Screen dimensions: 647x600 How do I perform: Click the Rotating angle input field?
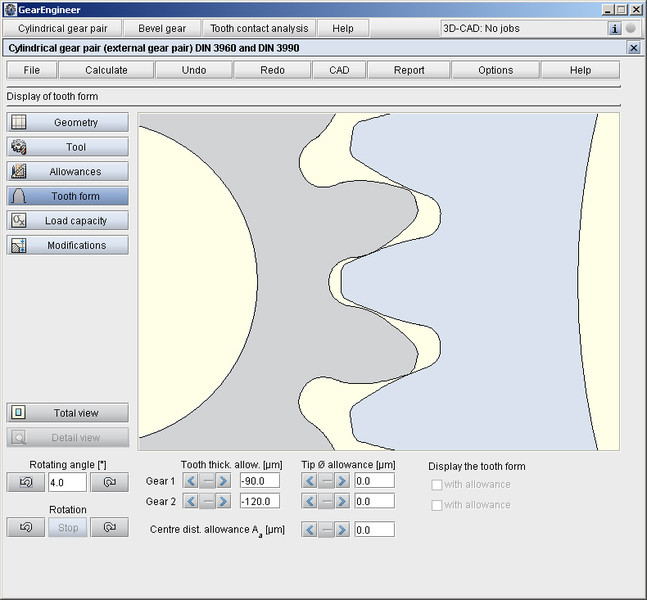[67, 482]
